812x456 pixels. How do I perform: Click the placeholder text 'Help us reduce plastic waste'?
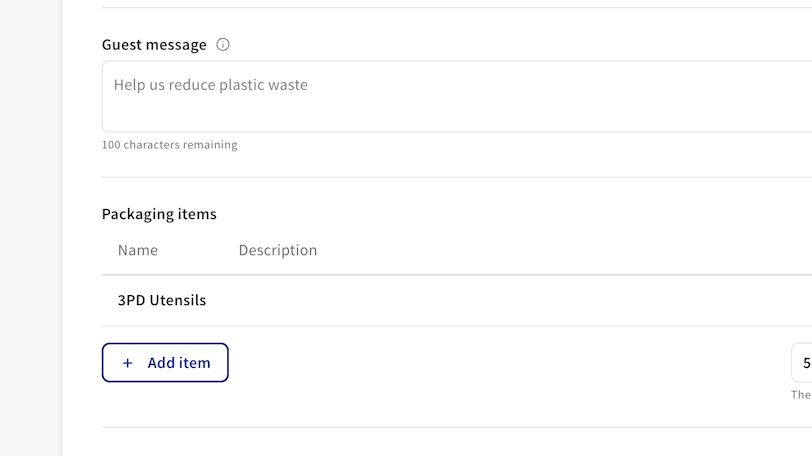coord(210,85)
